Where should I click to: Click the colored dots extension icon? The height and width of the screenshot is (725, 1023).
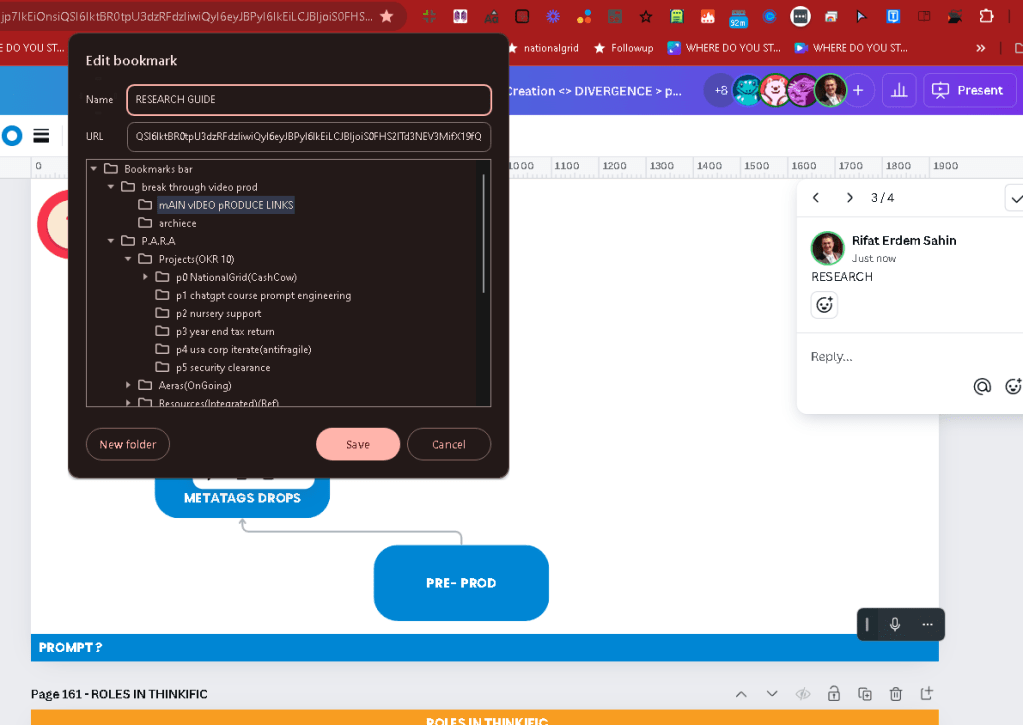(584, 16)
